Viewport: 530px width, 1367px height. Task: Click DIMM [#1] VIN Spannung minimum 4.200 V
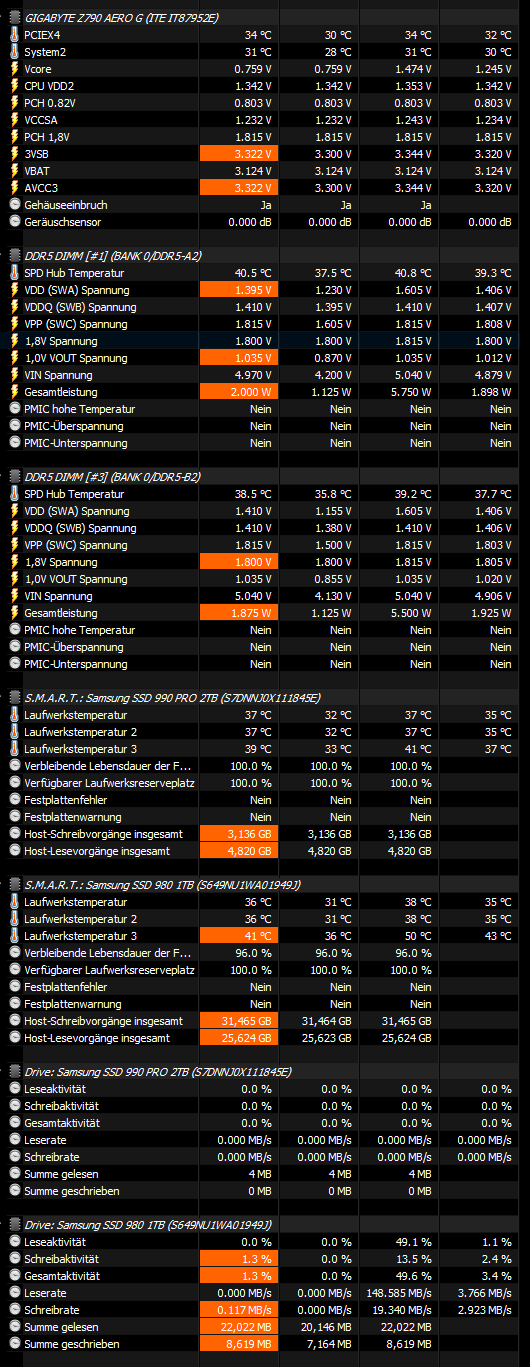[334, 375]
